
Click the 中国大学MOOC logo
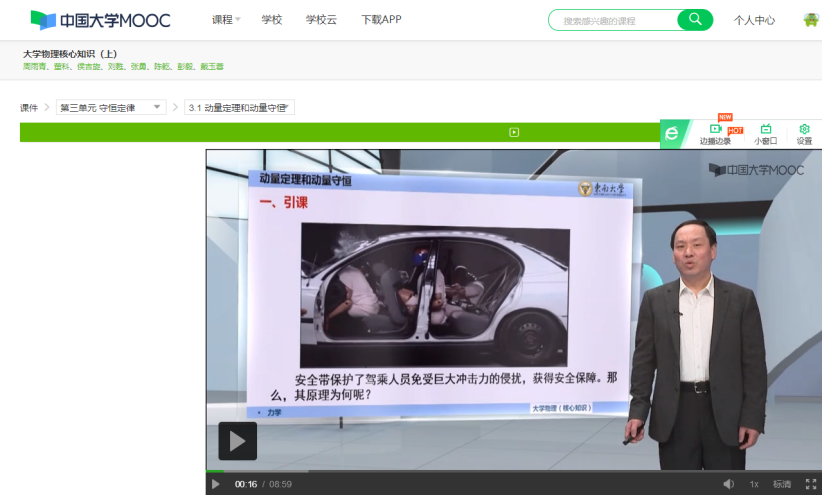tap(100, 20)
